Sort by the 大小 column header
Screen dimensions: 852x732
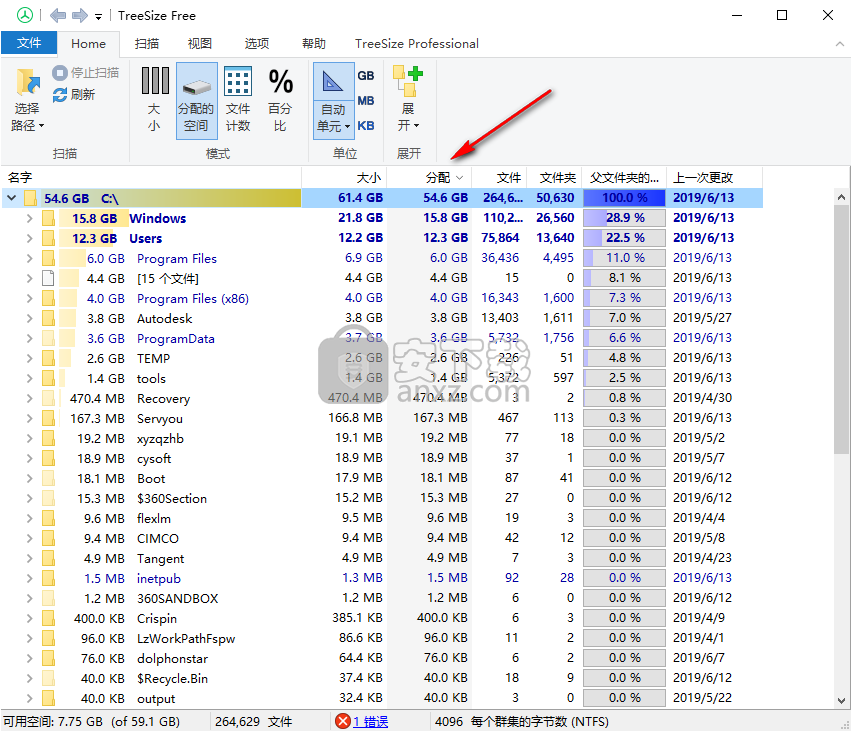[344, 178]
